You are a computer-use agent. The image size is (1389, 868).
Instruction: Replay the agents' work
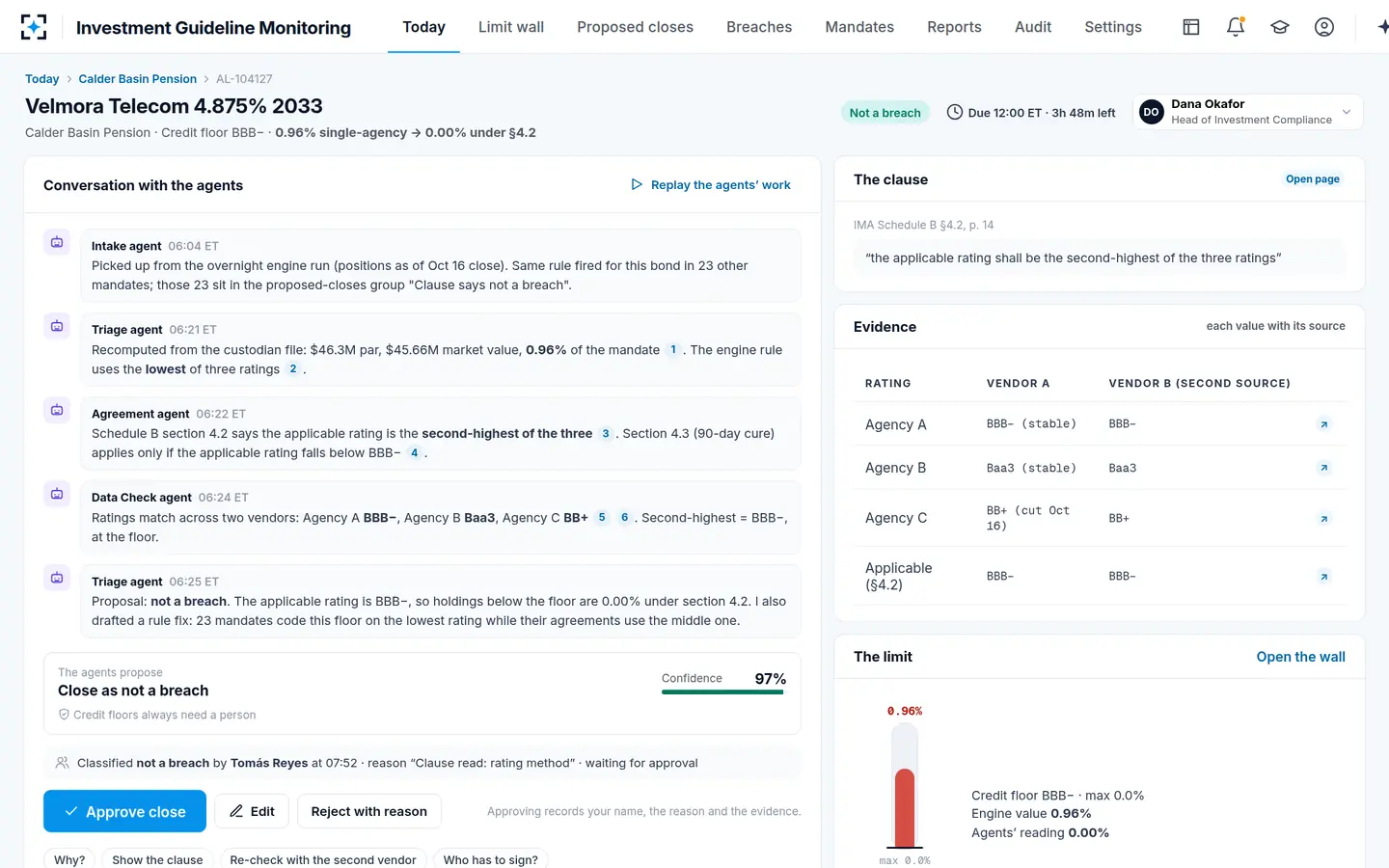(711, 185)
